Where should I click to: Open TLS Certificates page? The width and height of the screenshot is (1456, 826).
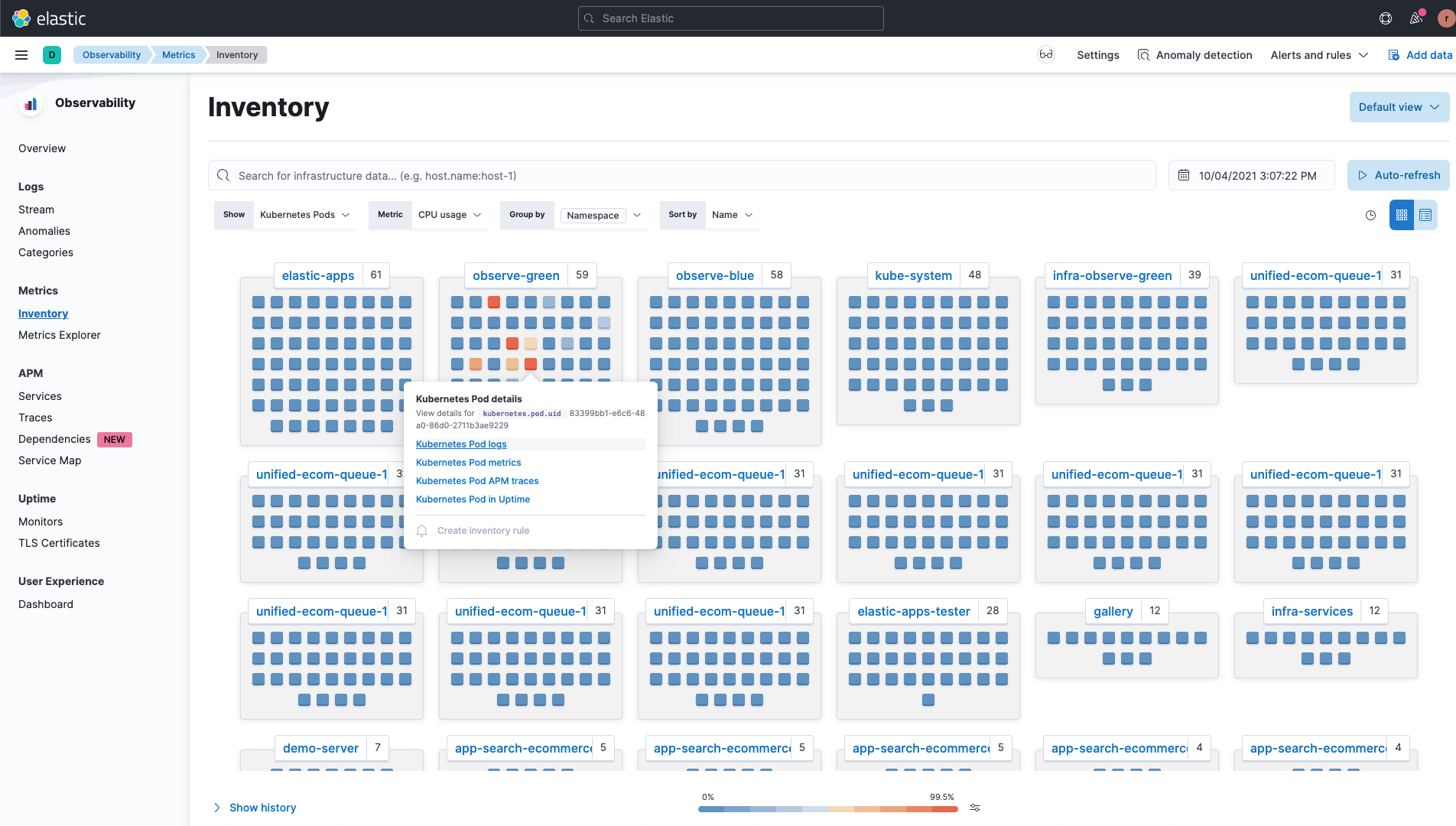(59, 543)
